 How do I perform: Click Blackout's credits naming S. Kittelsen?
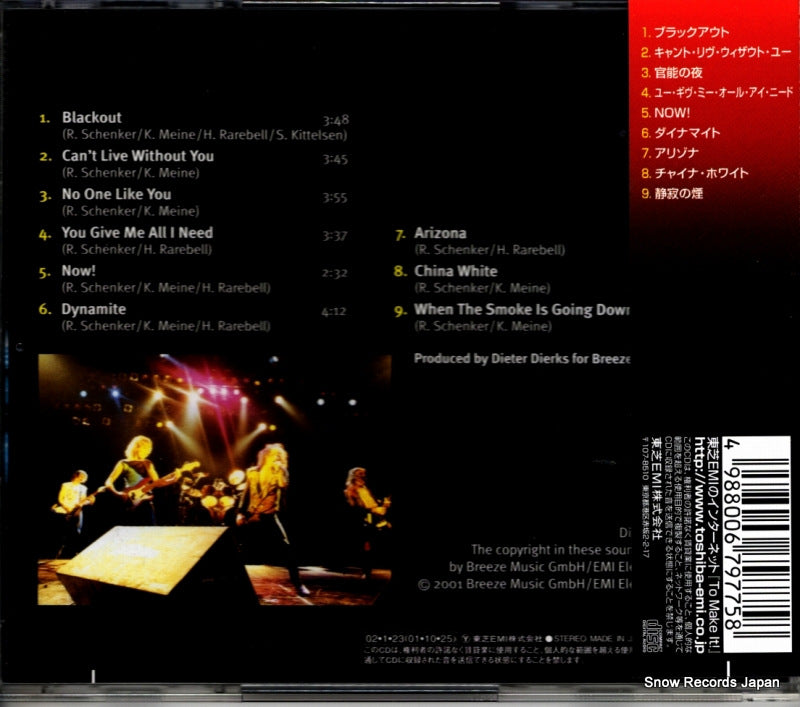tap(205, 135)
